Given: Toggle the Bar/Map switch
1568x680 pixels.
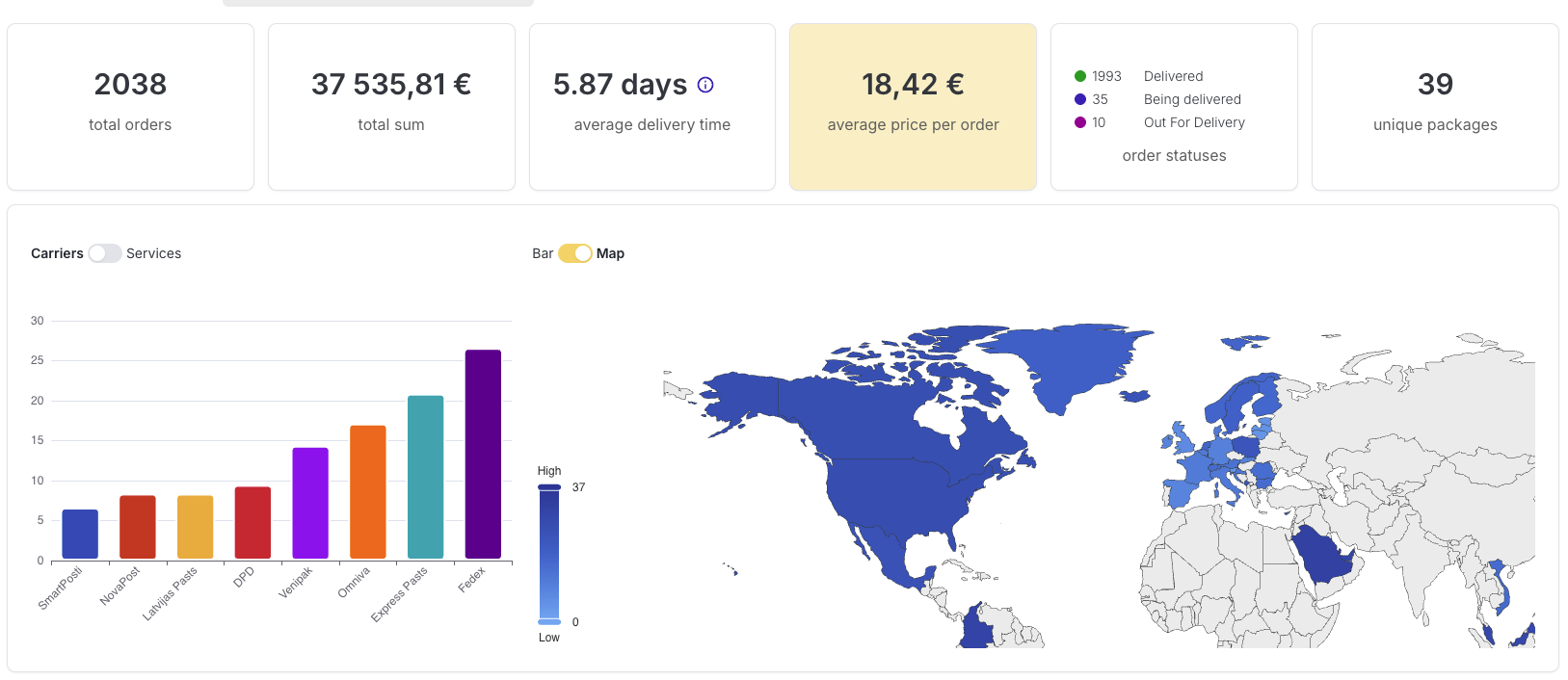Looking at the screenshot, I should (x=575, y=253).
